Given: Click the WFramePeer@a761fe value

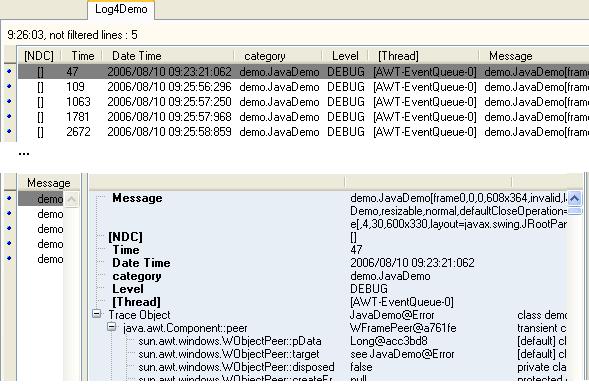Looking at the screenshot, I should tap(403, 328).
